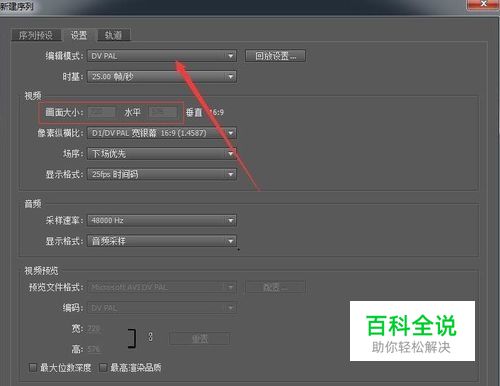This screenshot has height=386, width=500.
Task: Toggle the width-height link chain icon
Action: click(150, 337)
